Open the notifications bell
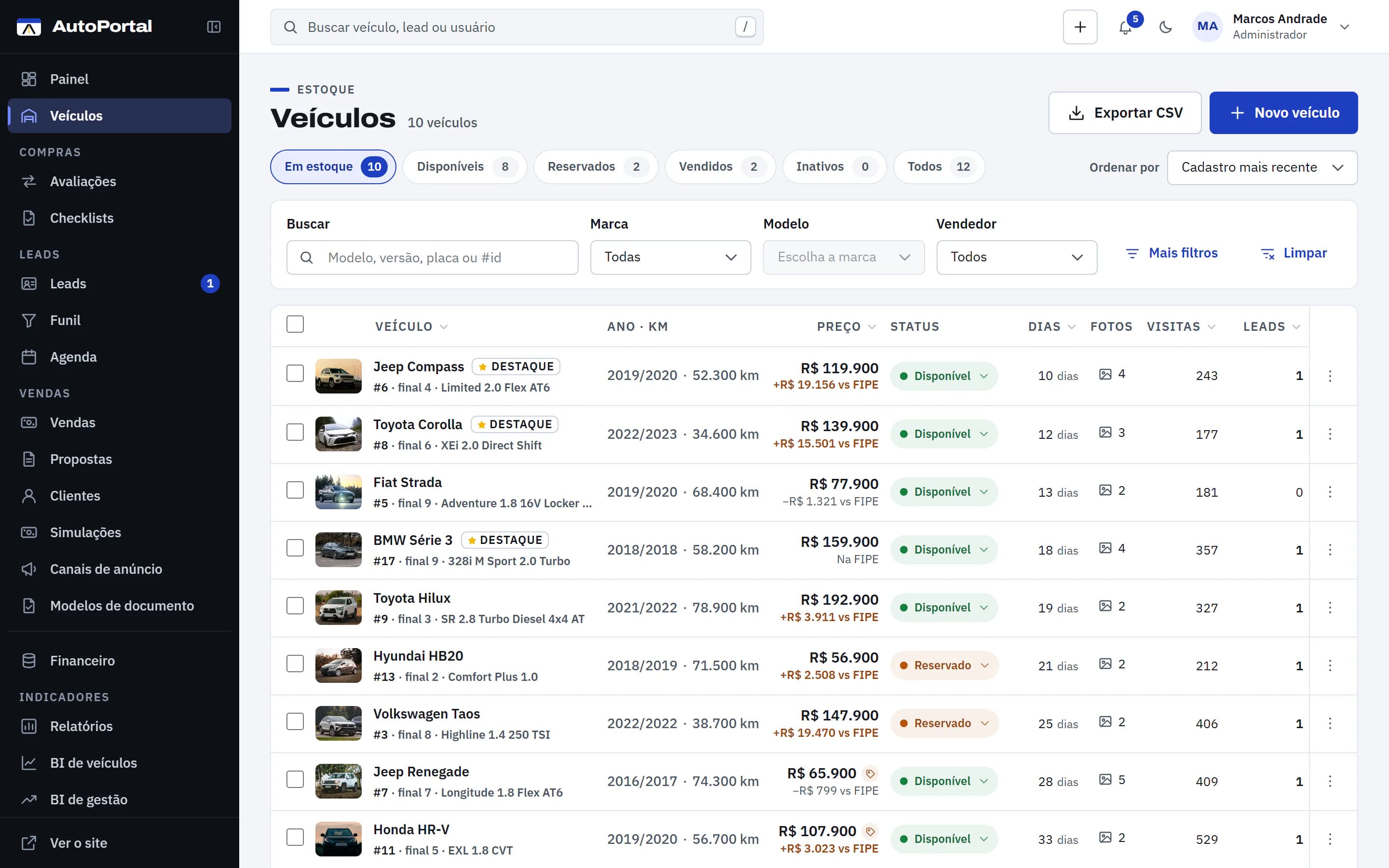Image resolution: width=1389 pixels, height=868 pixels. point(1126,27)
